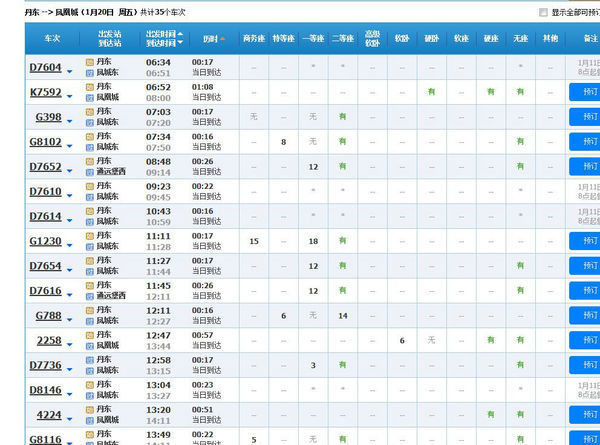The height and width of the screenshot is (445, 600).
Task: Click the 通远堡西 arrival icon in the D7652 row
Action: click(89, 172)
